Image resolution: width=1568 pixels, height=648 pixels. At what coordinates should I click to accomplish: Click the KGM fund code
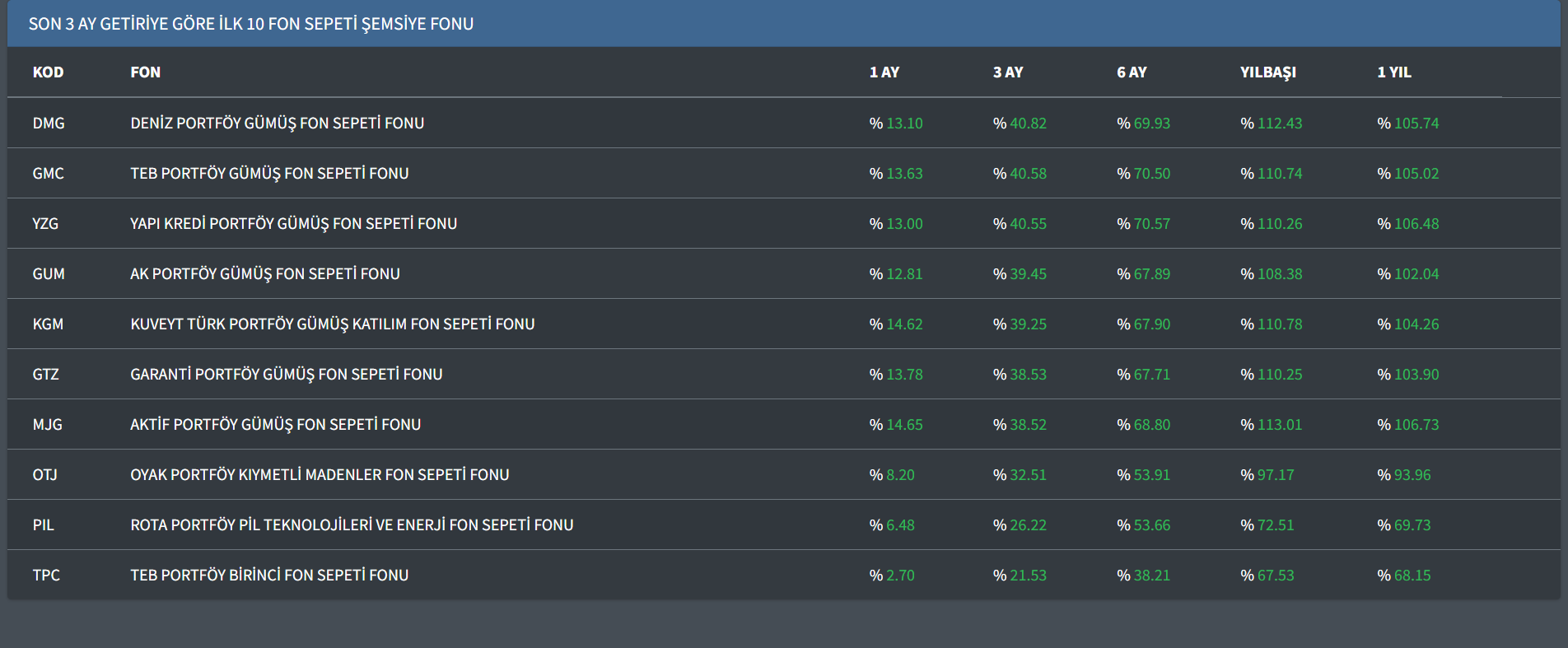pyautogui.click(x=48, y=324)
